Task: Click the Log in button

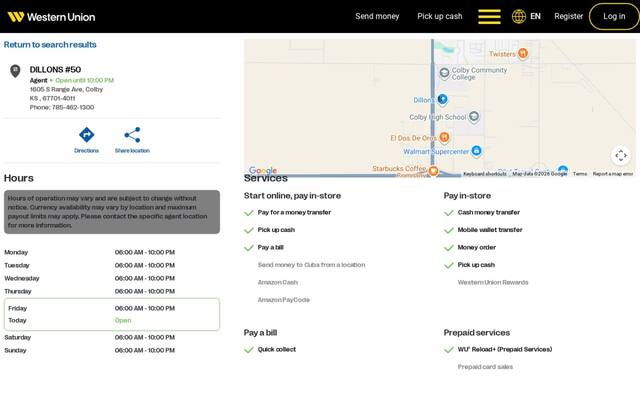Action: (614, 16)
